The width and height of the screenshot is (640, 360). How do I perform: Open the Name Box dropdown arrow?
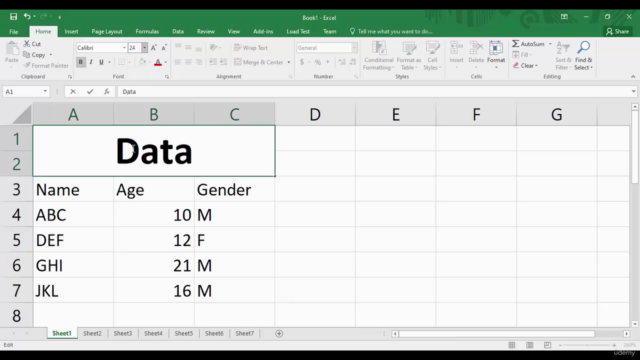coord(45,91)
